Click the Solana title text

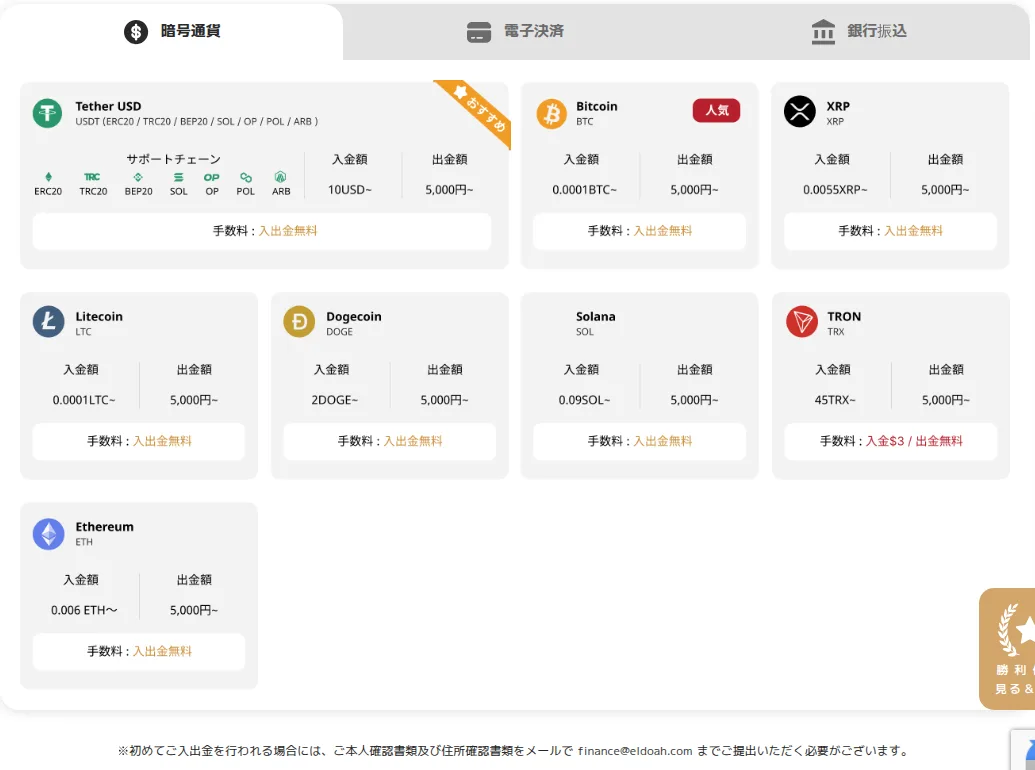(x=595, y=317)
